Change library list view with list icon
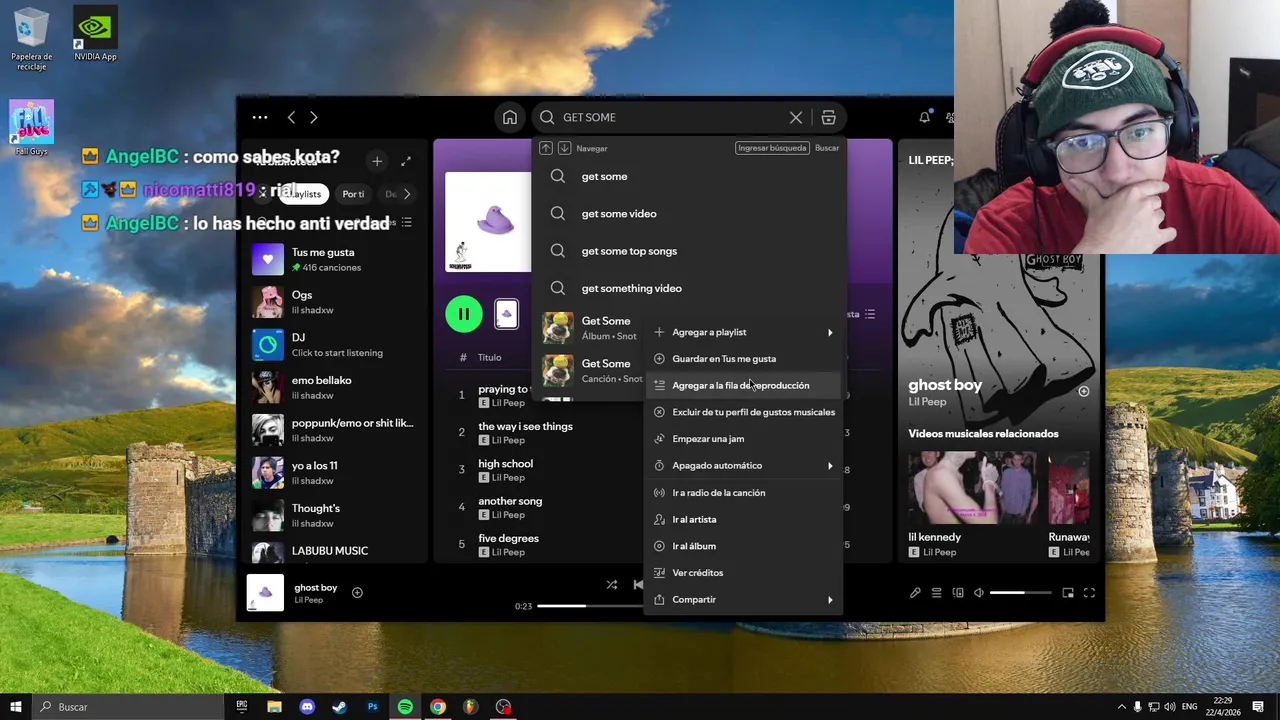This screenshot has height=720, width=1280. pos(406,222)
